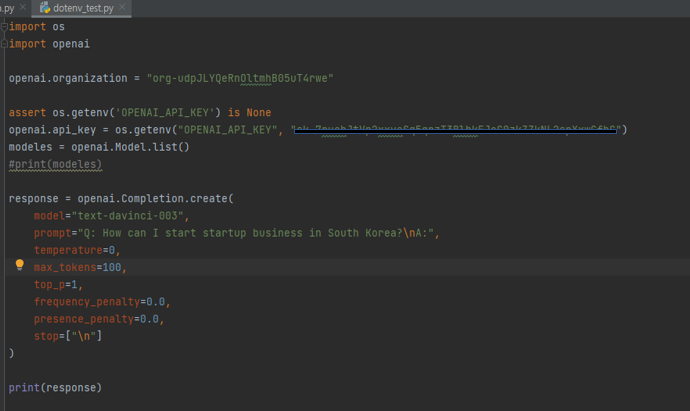Viewport: 690px width, 411px height.
Task: Select the dotenv_test.py editor tab
Action: click(82, 8)
